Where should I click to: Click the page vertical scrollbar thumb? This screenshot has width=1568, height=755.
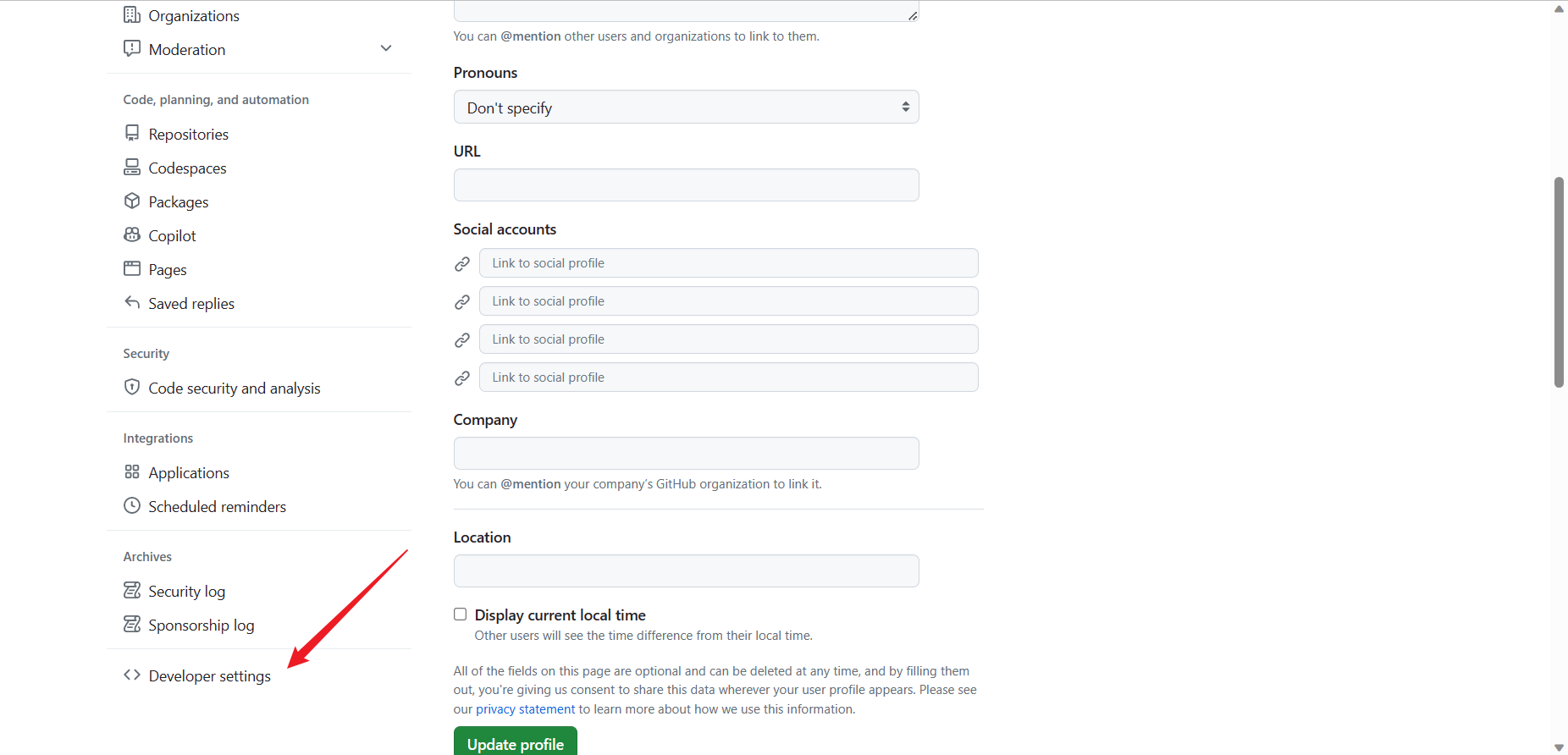tap(1559, 282)
